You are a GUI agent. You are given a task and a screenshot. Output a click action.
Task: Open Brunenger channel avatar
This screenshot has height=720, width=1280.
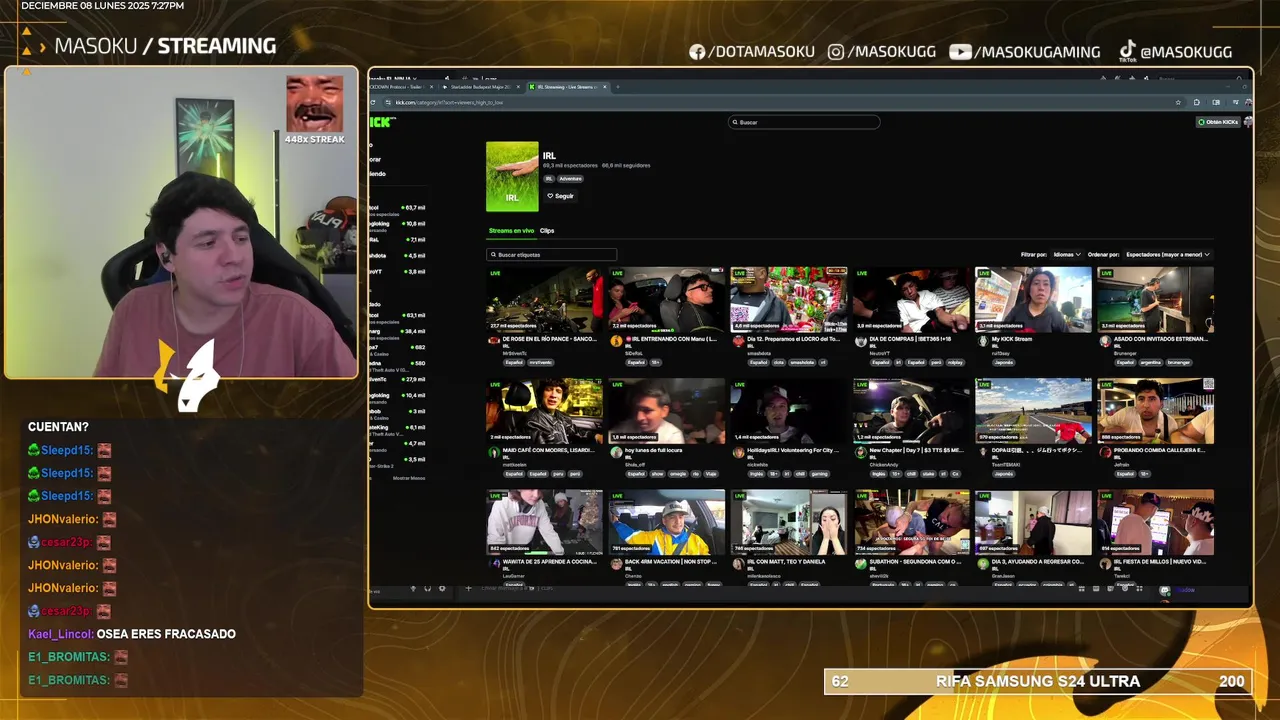click(1104, 341)
